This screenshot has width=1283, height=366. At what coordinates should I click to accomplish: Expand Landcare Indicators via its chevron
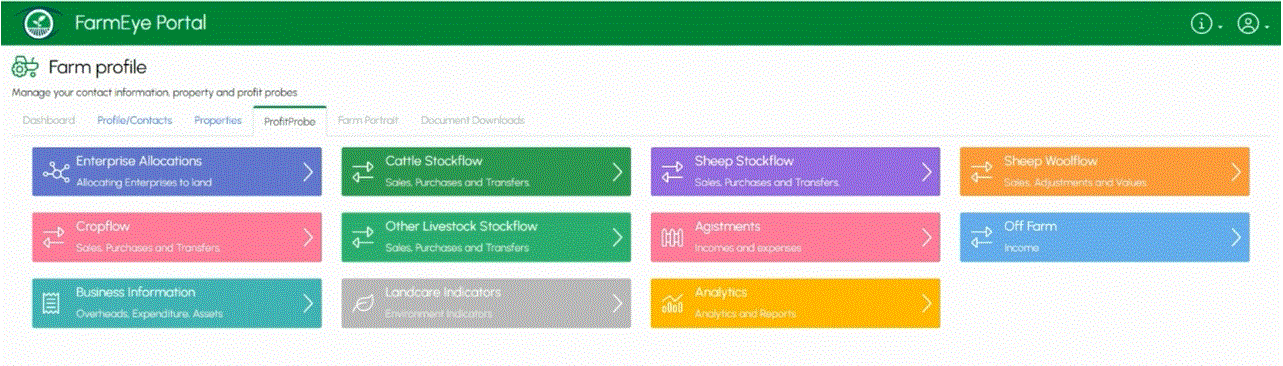(617, 303)
